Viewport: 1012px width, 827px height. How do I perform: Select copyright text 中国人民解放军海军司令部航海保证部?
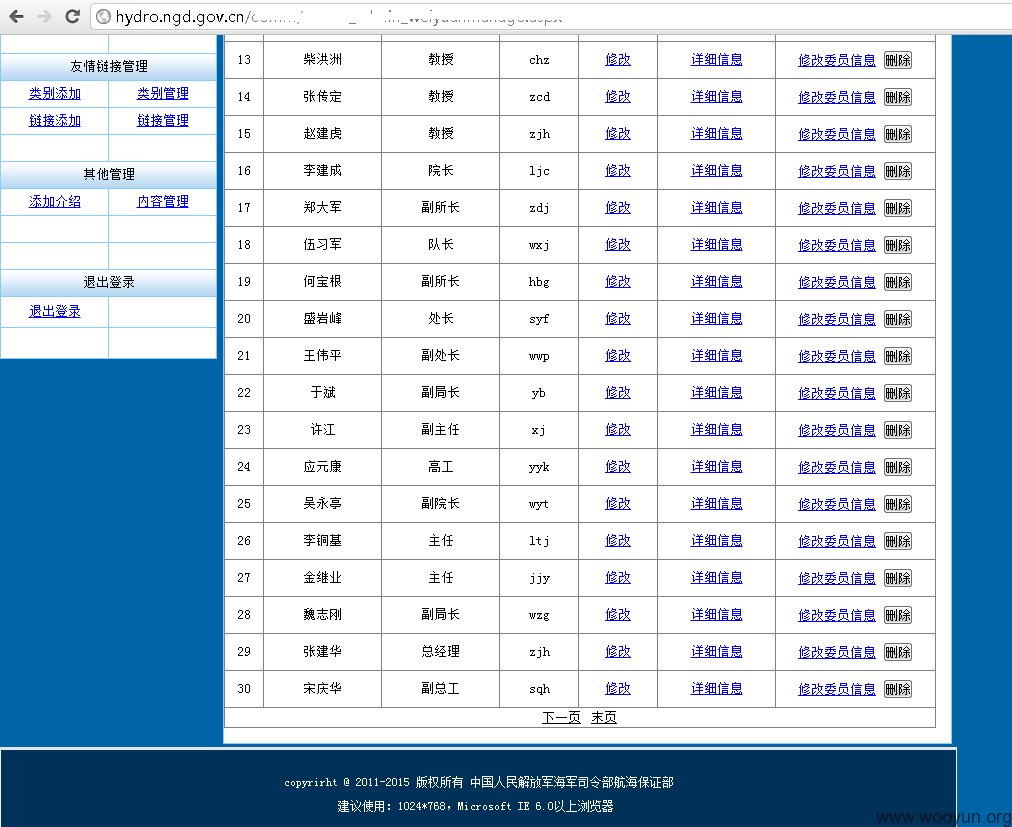[571, 782]
